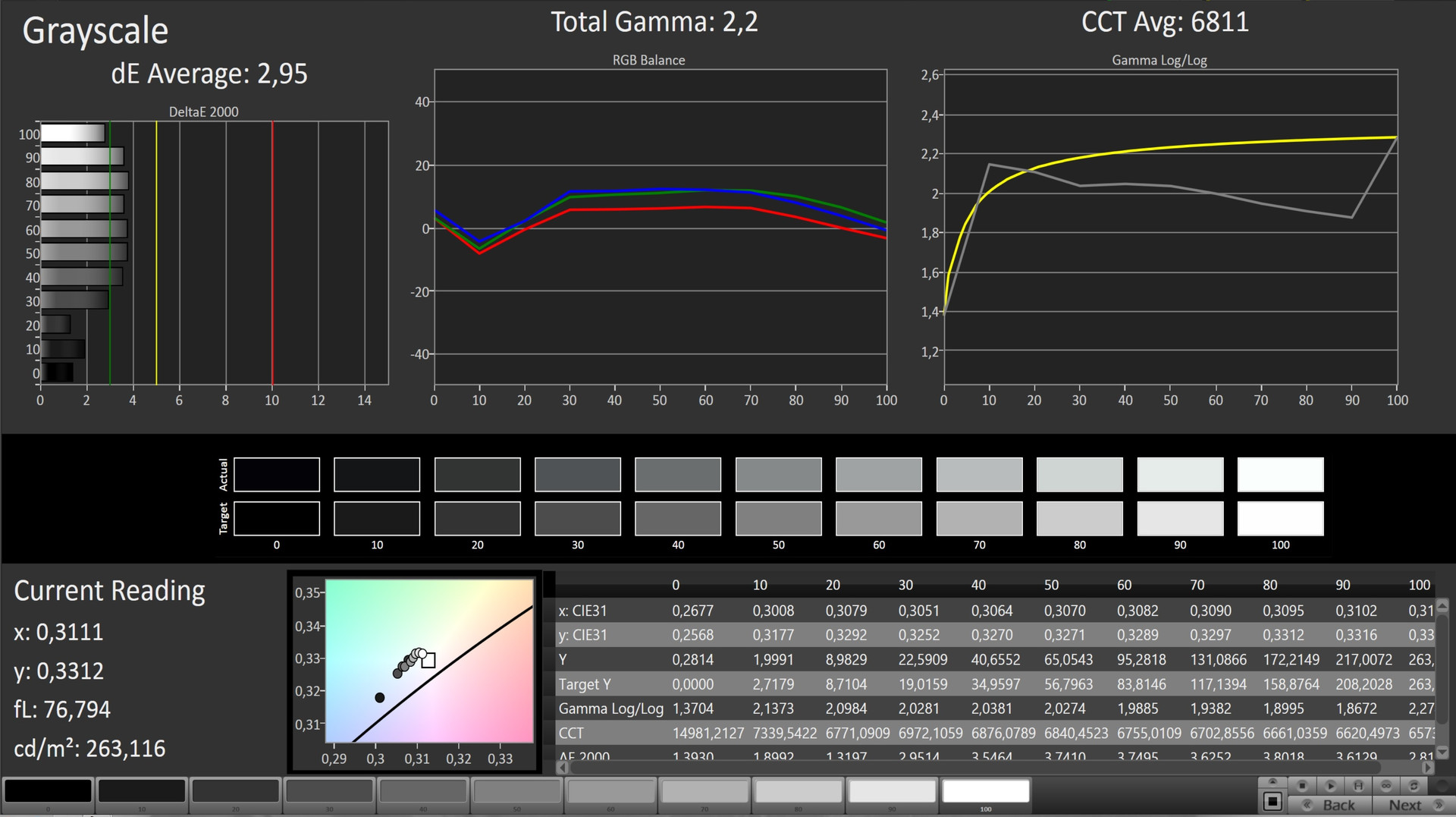Click Target swatch labeled 20
This screenshot has width=1456, height=817.
(478, 518)
